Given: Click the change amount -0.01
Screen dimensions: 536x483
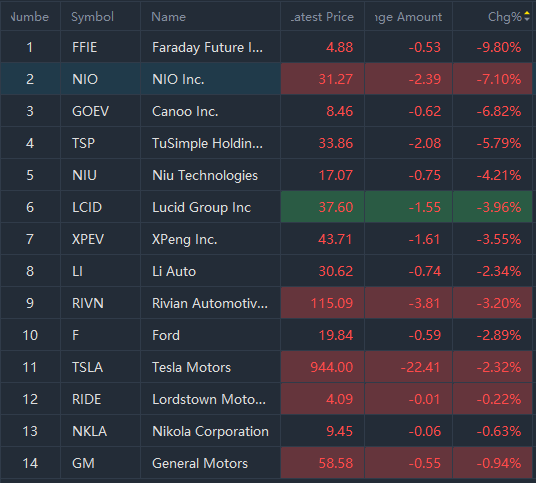Looking at the screenshot, I should click(x=425, y=399).
